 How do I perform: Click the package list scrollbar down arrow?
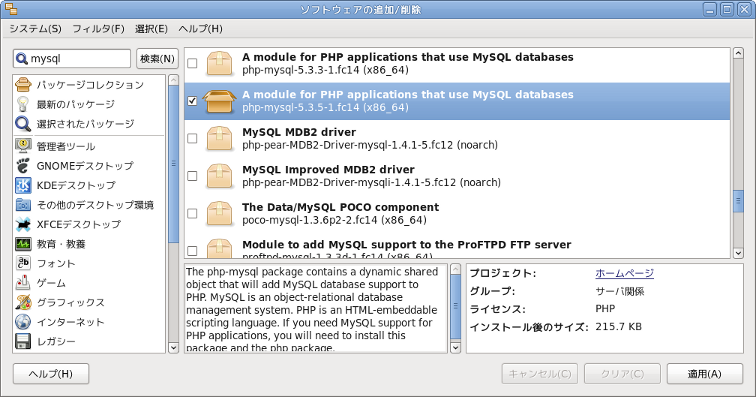click(x=738, y=253)
